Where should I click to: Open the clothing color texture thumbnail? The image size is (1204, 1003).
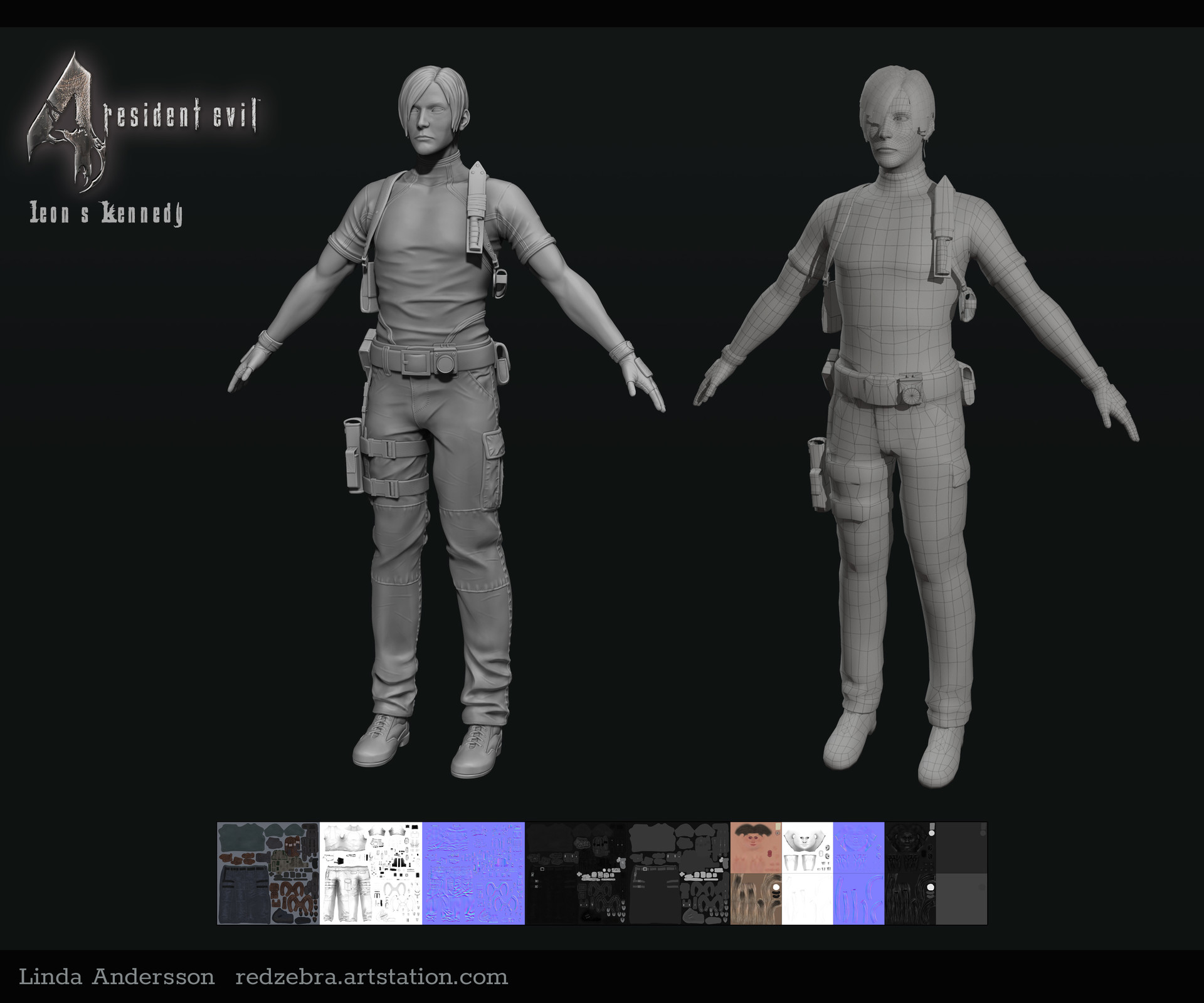point(268,873)
